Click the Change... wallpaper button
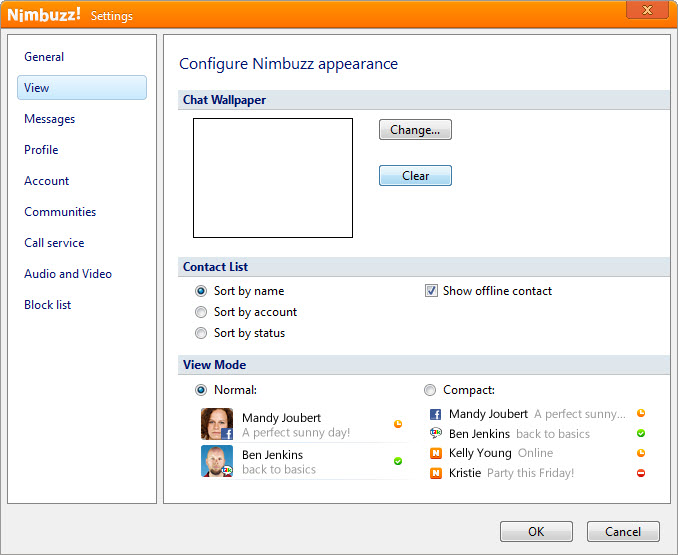The height and width of the screenshot is (555, 678). point(415,130)
